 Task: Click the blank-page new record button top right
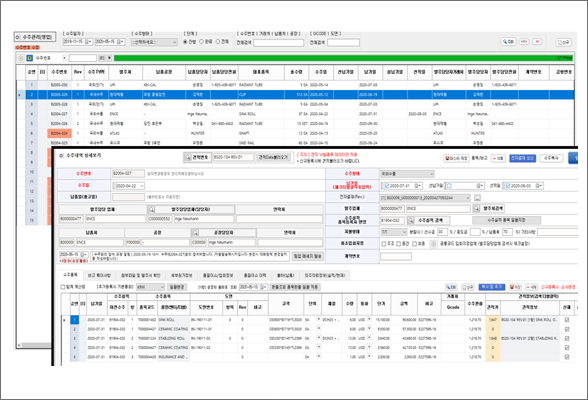(x=563, y=42)
